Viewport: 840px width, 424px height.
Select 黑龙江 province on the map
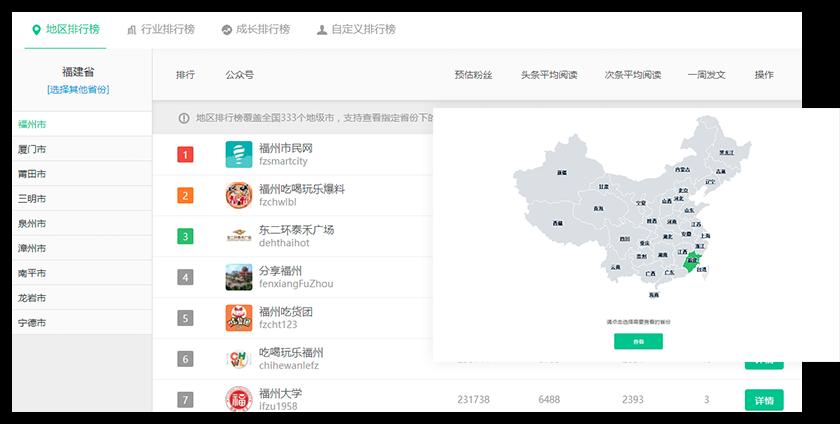pos(727,152)
